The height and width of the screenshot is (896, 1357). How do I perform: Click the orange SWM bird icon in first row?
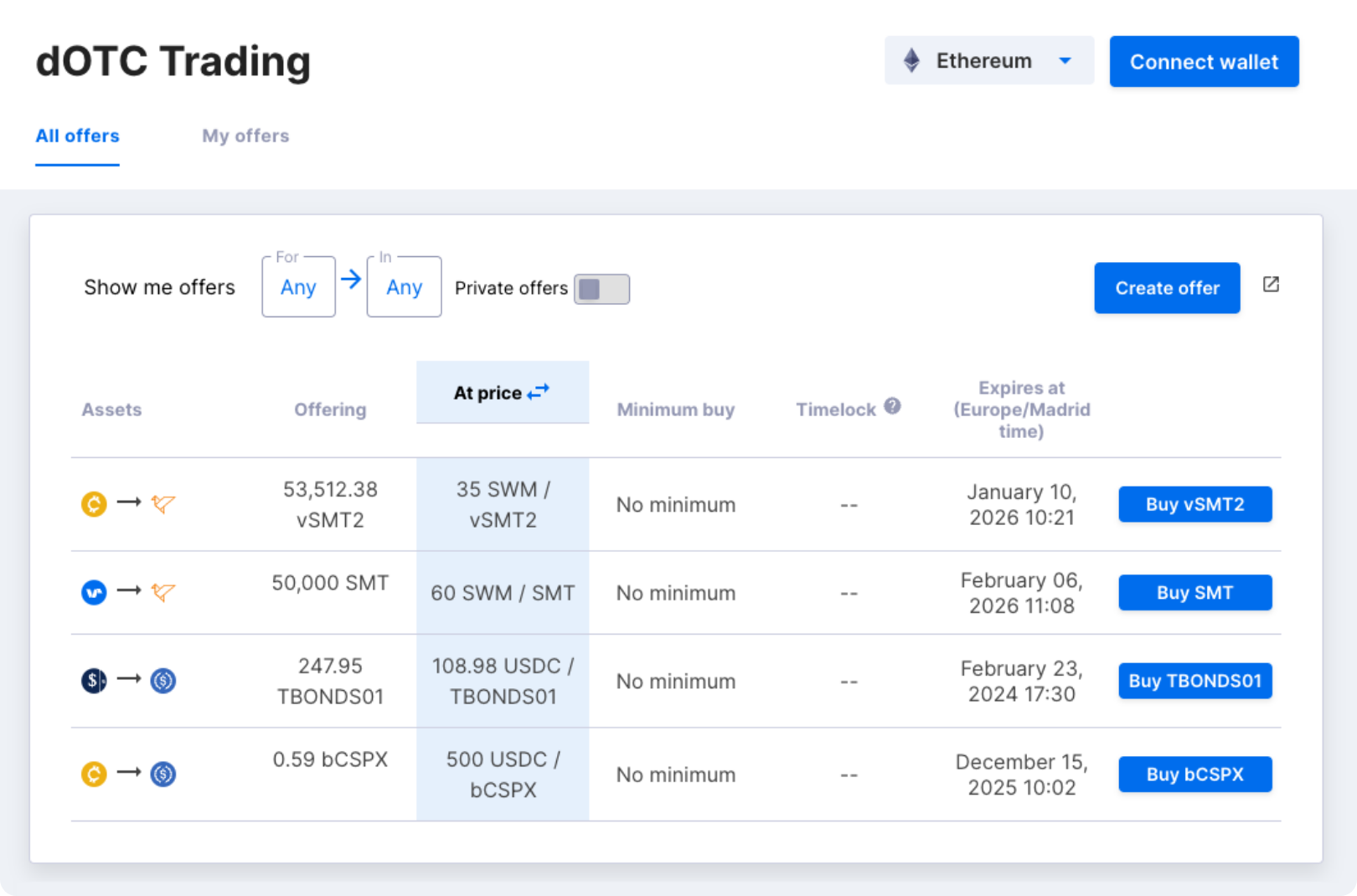point(164,504)
